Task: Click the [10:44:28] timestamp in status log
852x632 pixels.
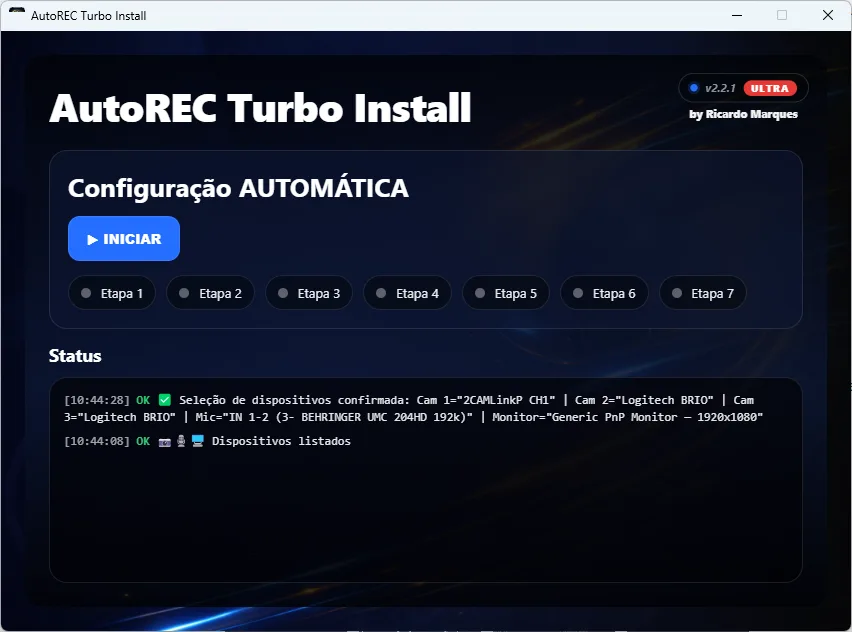Action: 97,401
